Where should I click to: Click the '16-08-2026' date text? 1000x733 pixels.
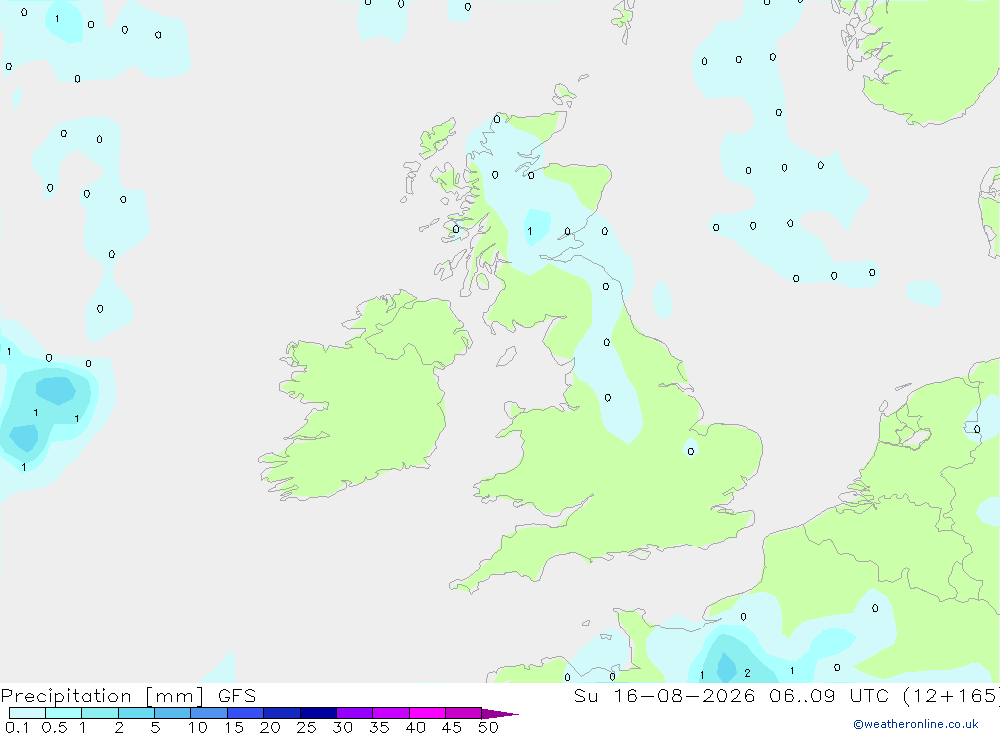684,695
